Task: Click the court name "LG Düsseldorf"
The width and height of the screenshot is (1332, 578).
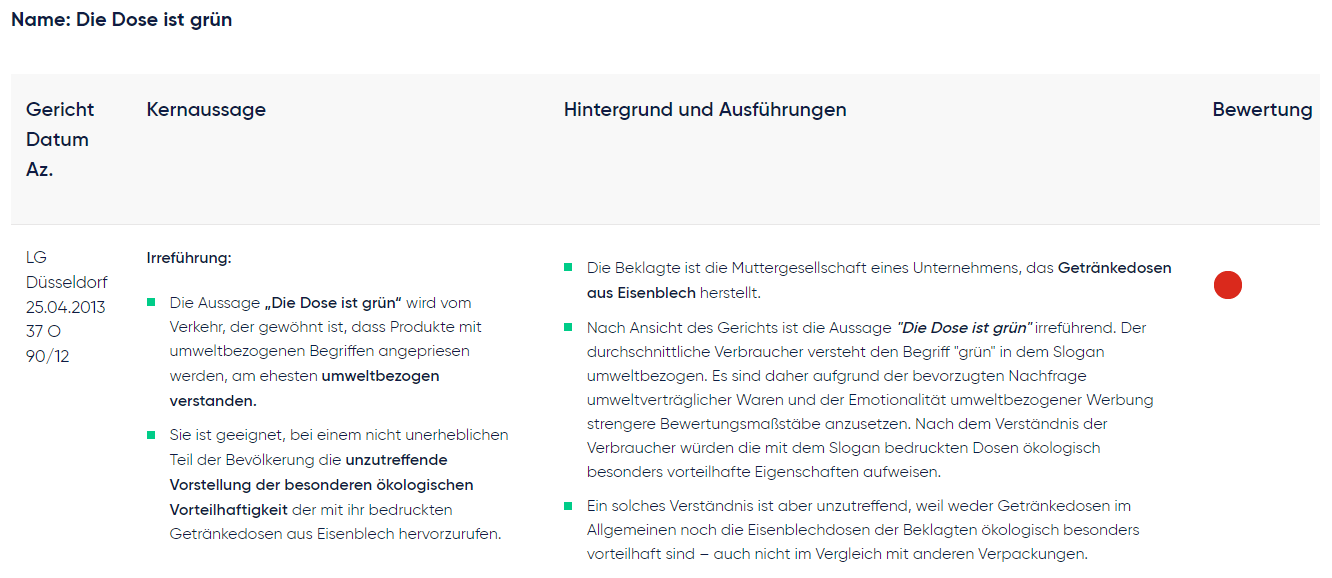Action: tap(66, 270)
